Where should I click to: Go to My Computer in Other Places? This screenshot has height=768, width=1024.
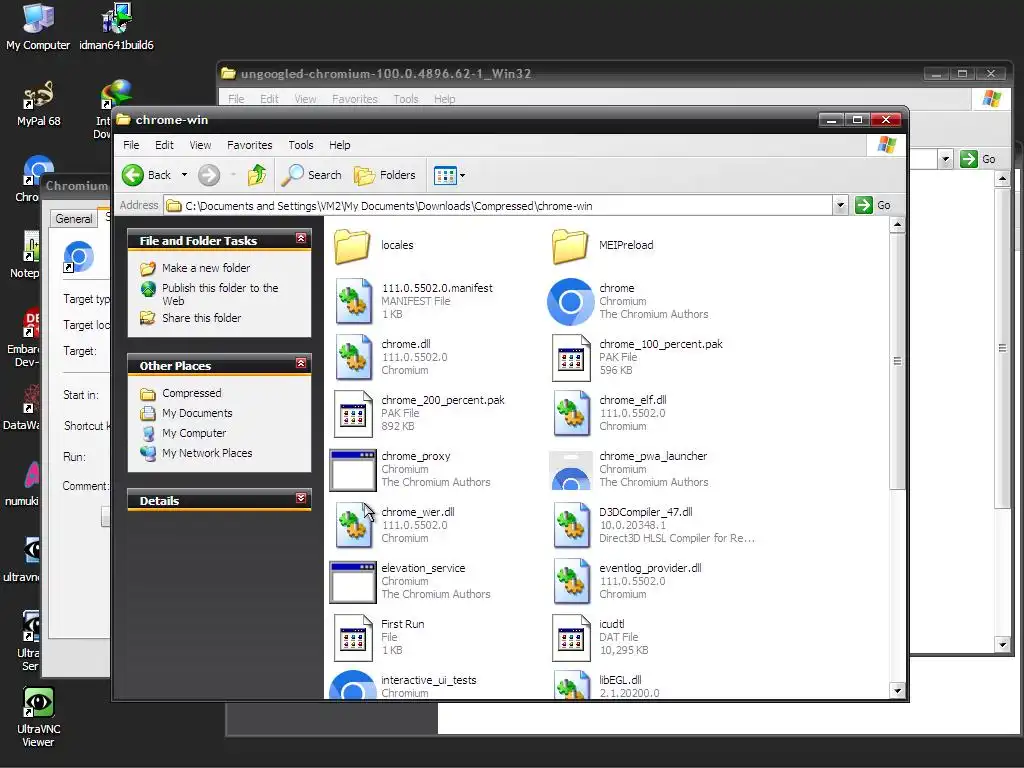194,433
